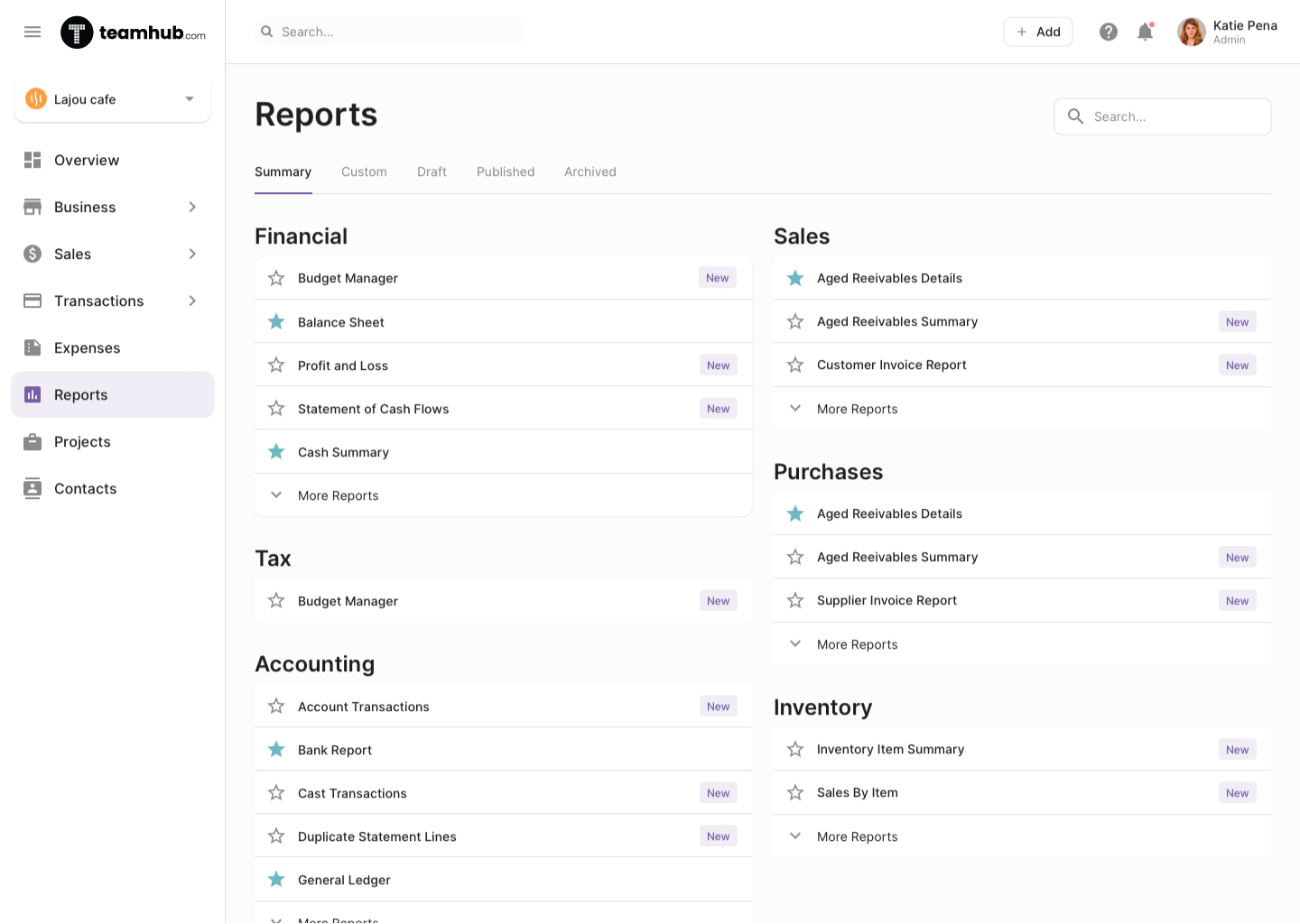Unstar the Bank Report
Viewport: 1300px width, 924px height.
coord(276,749)
